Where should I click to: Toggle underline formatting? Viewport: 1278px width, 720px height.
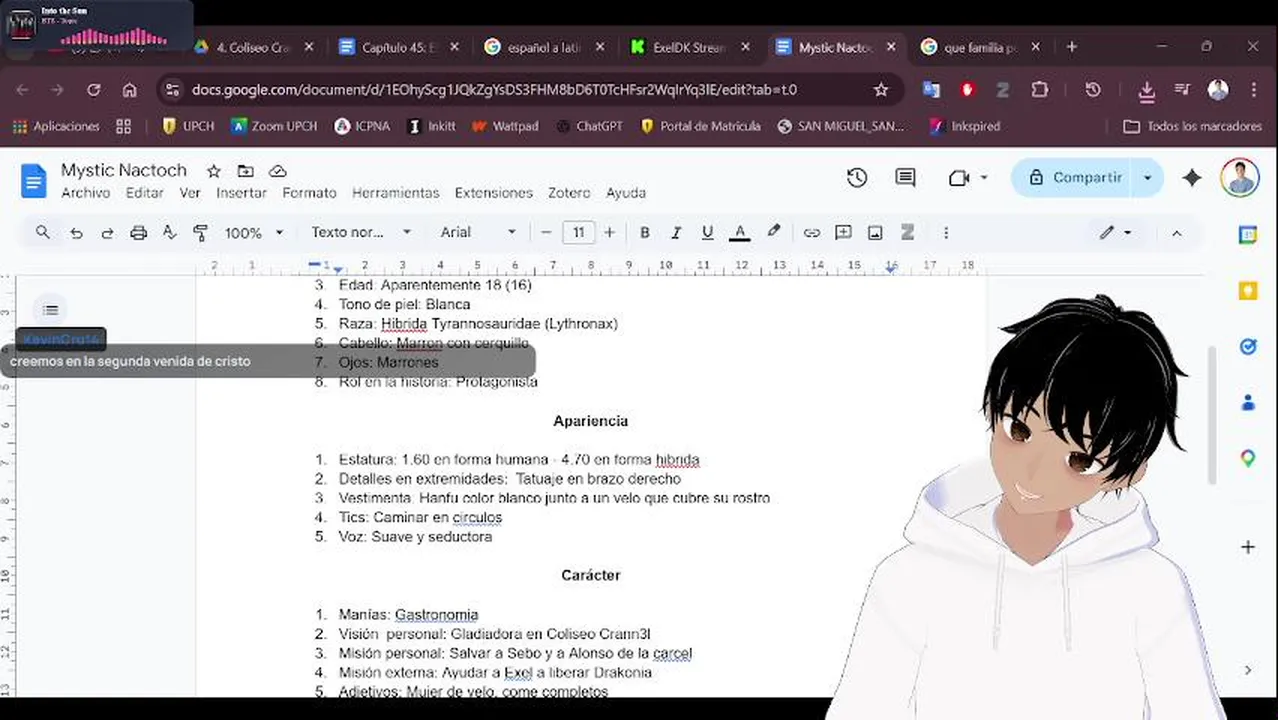pos(708,232)
